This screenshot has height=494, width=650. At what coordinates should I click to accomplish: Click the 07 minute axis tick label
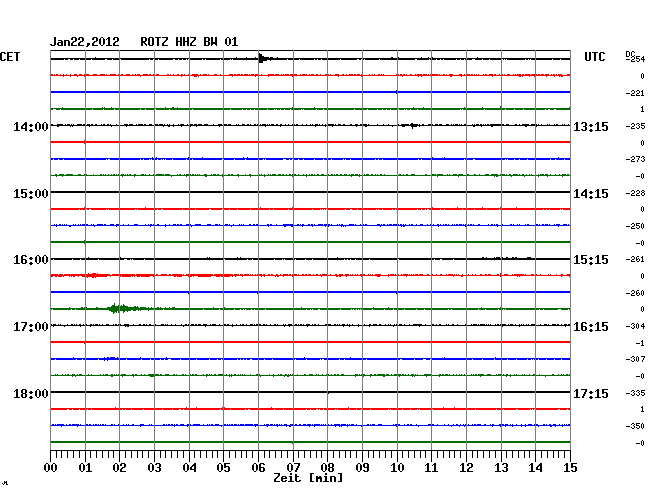point(293,468)
